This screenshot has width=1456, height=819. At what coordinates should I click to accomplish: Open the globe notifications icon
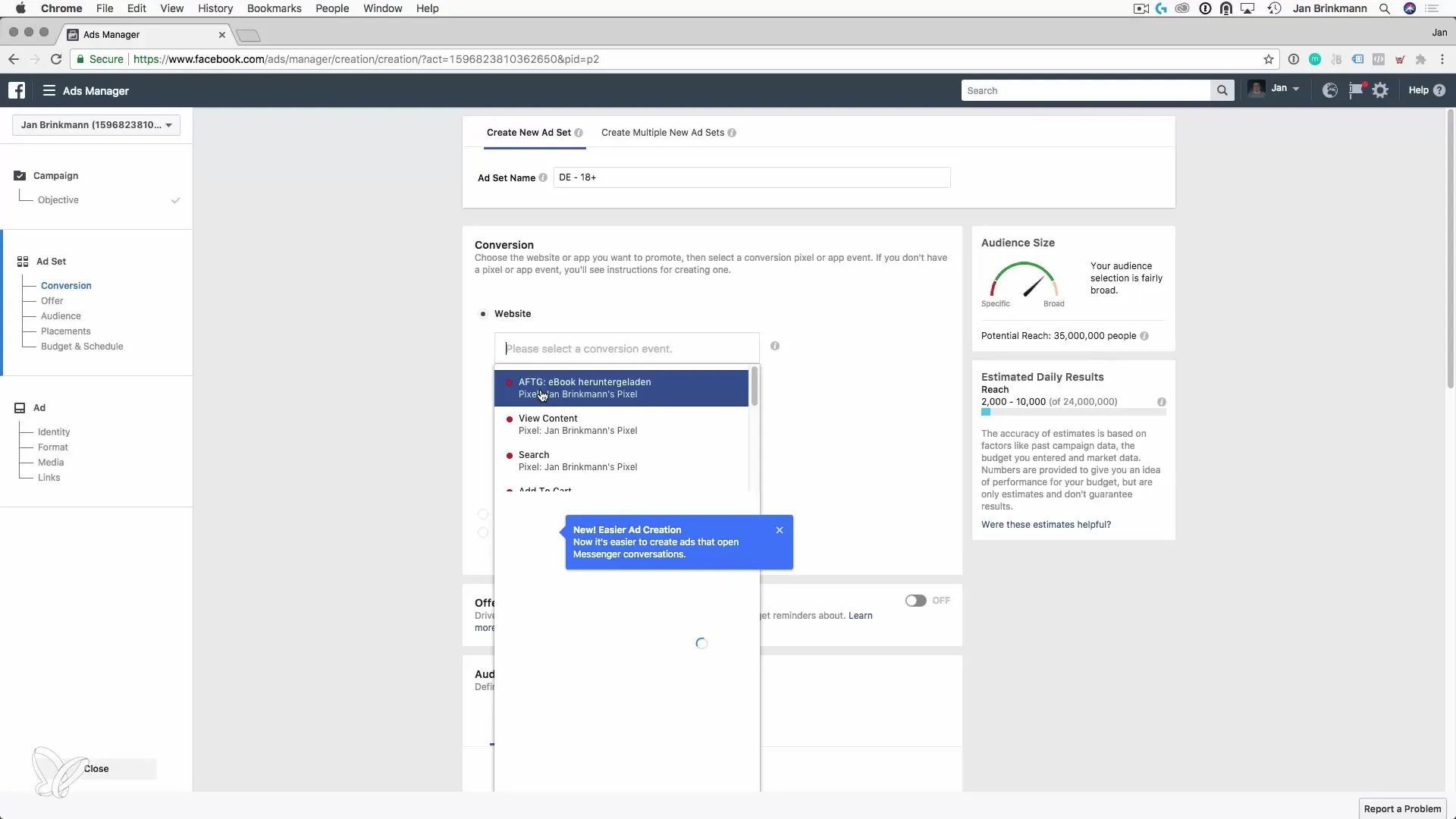(1329, 90)
